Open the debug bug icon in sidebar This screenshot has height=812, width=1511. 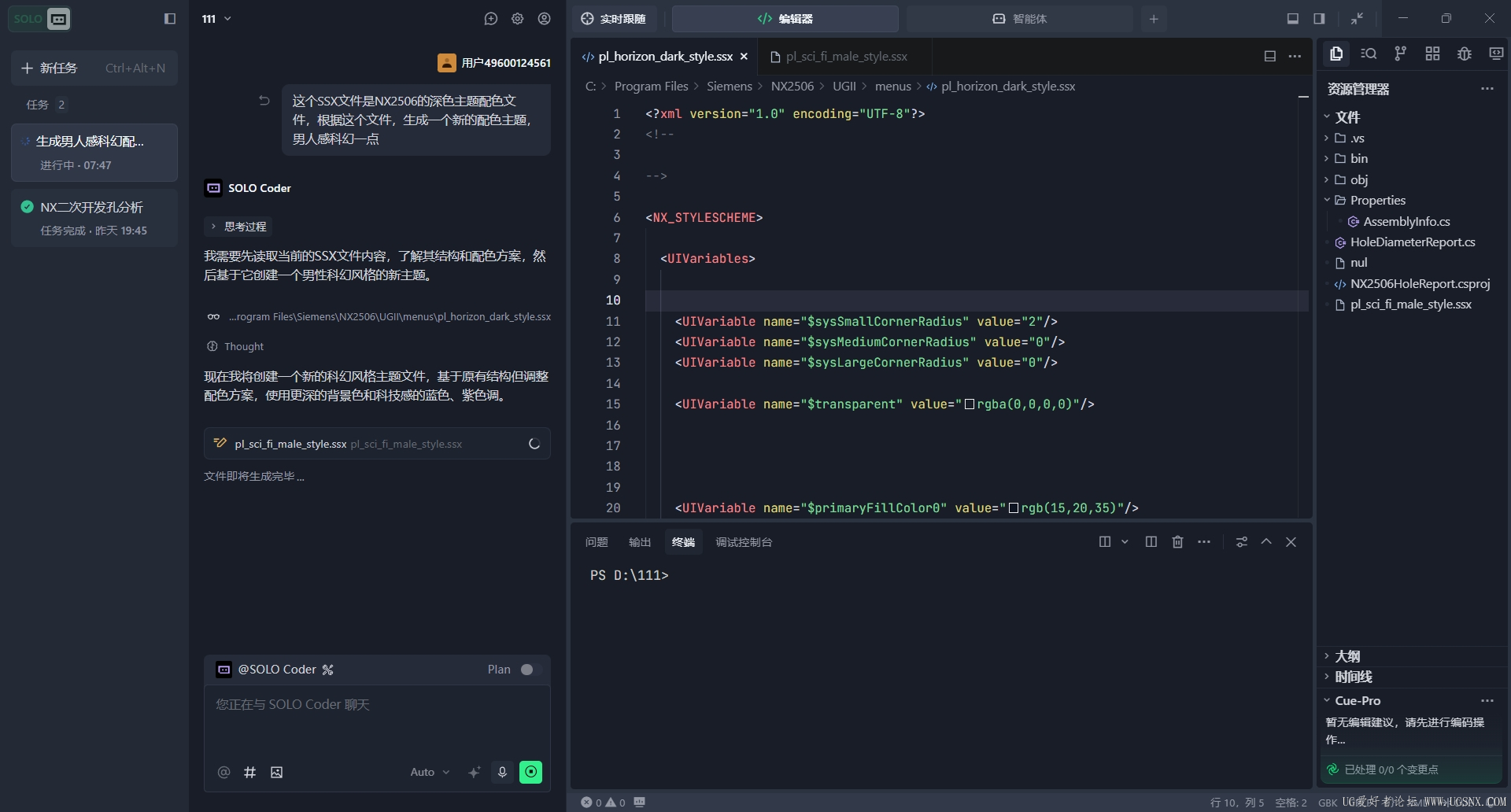pyautogui.click(x=1464, y=54)
